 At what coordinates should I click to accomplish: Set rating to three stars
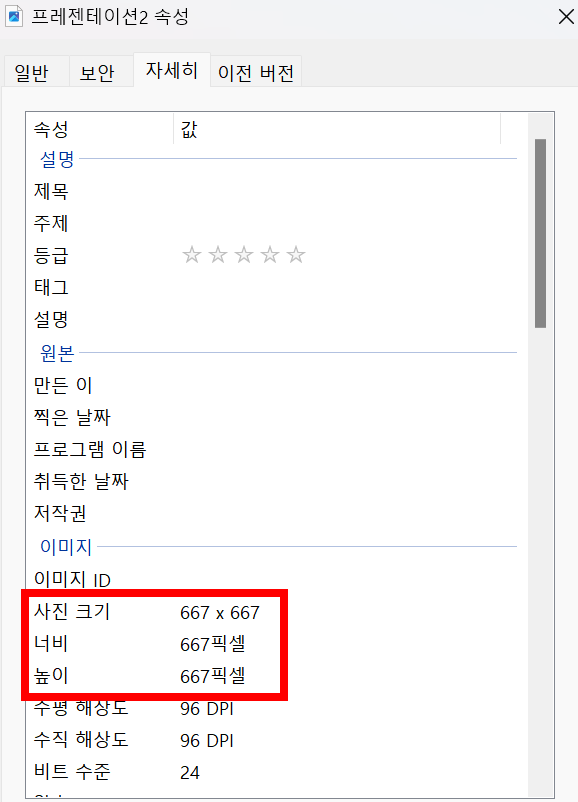tap(244, 254)
